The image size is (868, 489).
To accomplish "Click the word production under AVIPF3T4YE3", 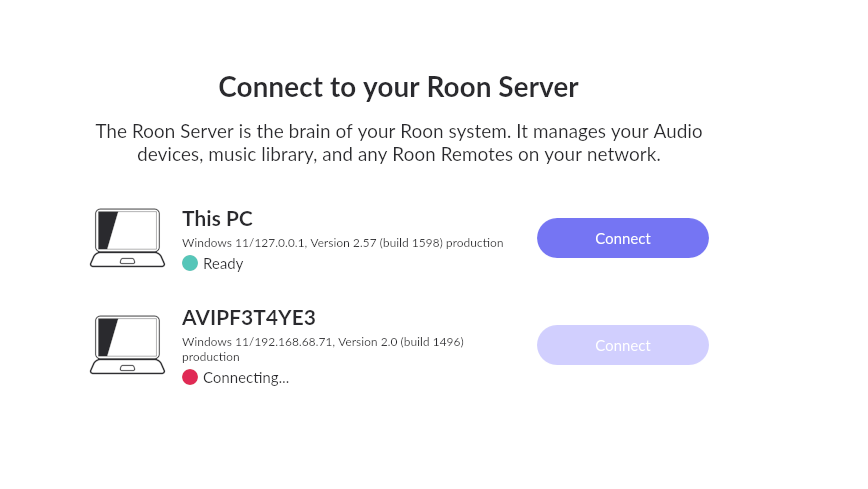I will click(x=211, y=357).
